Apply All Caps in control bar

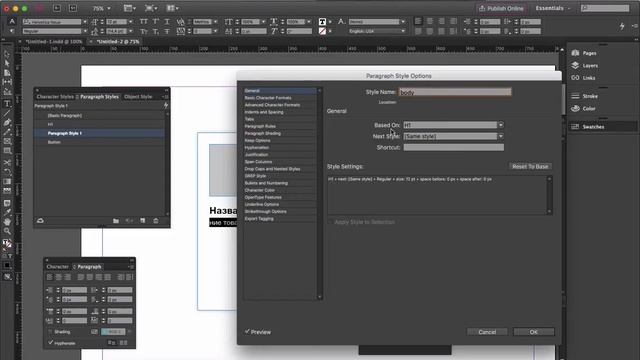click(144, 22)
